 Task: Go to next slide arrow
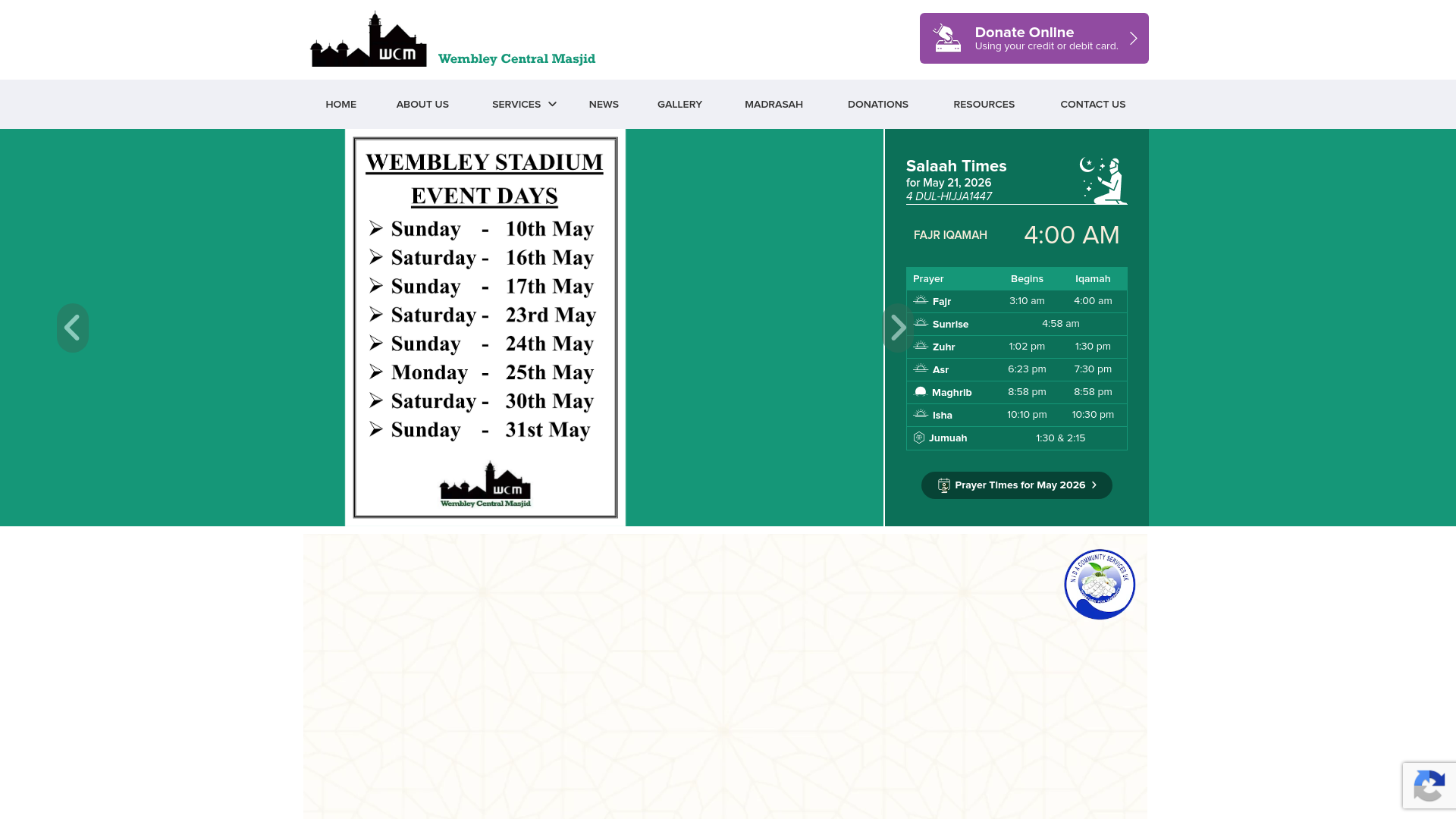coord(898,328)
